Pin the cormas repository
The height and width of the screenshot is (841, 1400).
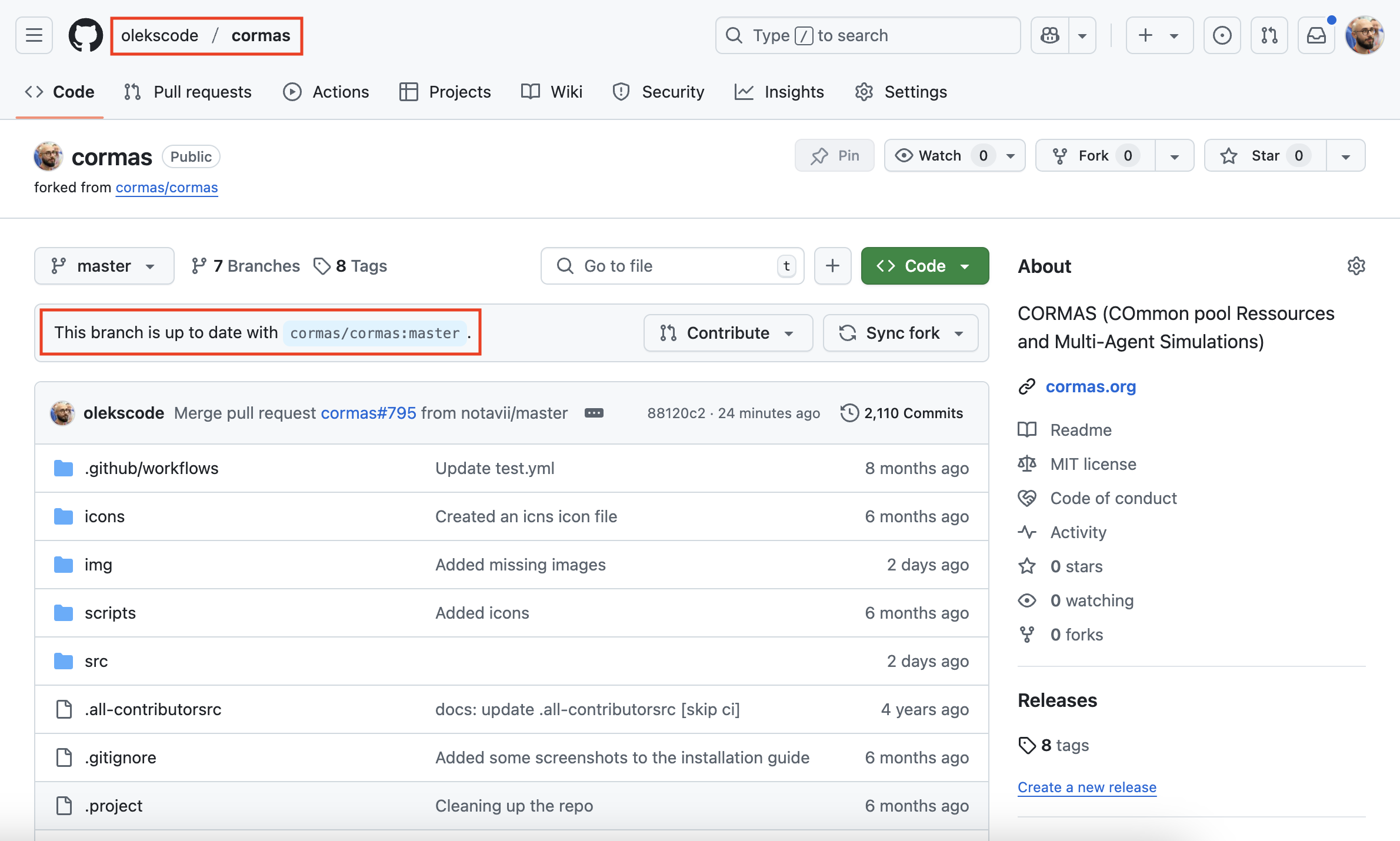click(834, 156)
